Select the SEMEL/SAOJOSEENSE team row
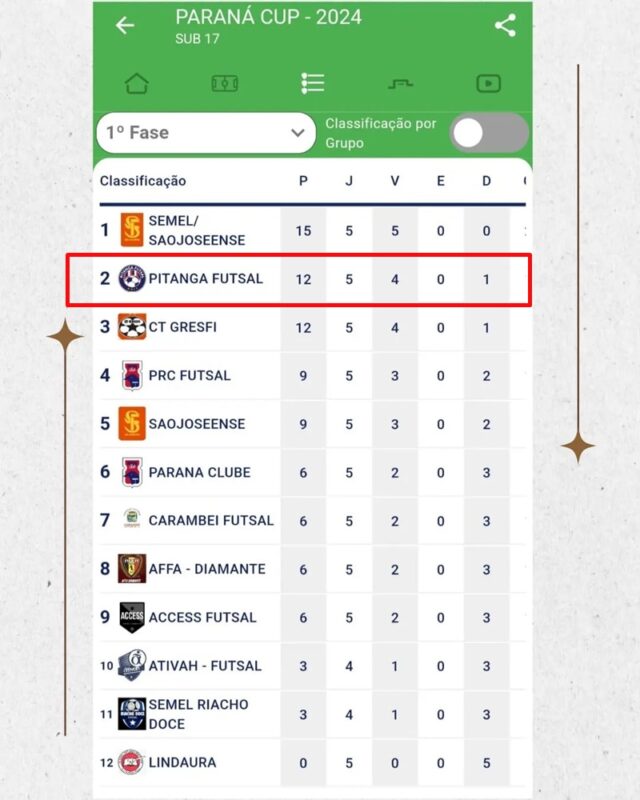 (x=197, y=230)
